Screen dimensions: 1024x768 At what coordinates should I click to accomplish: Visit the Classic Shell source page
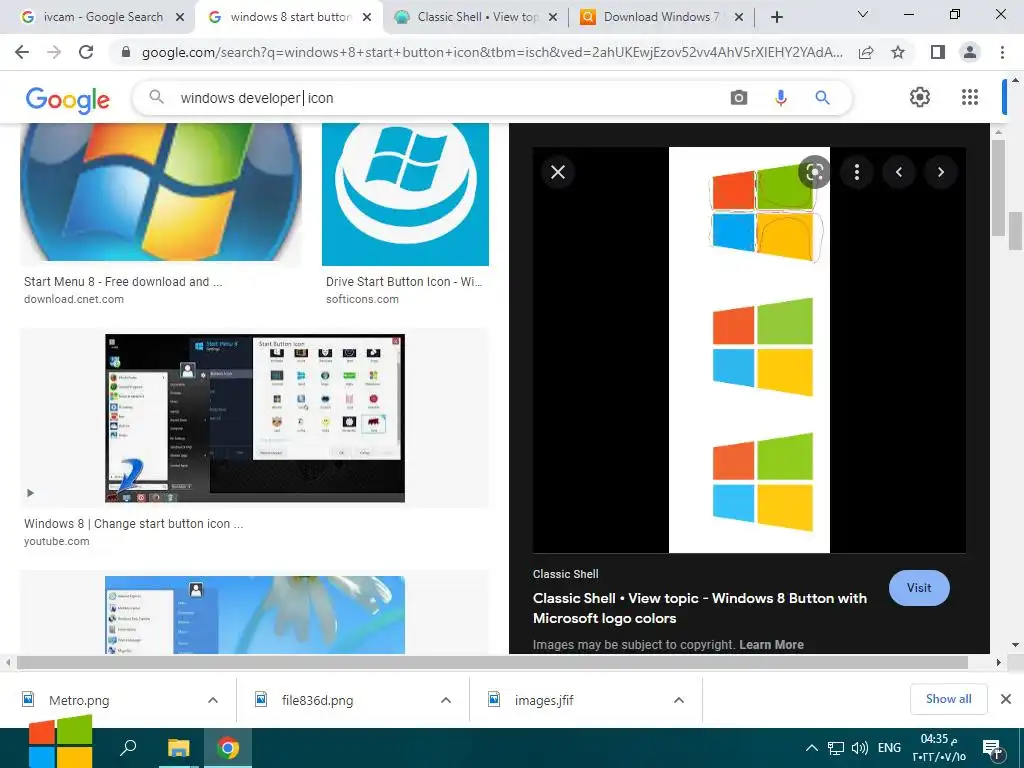point(919,588)
